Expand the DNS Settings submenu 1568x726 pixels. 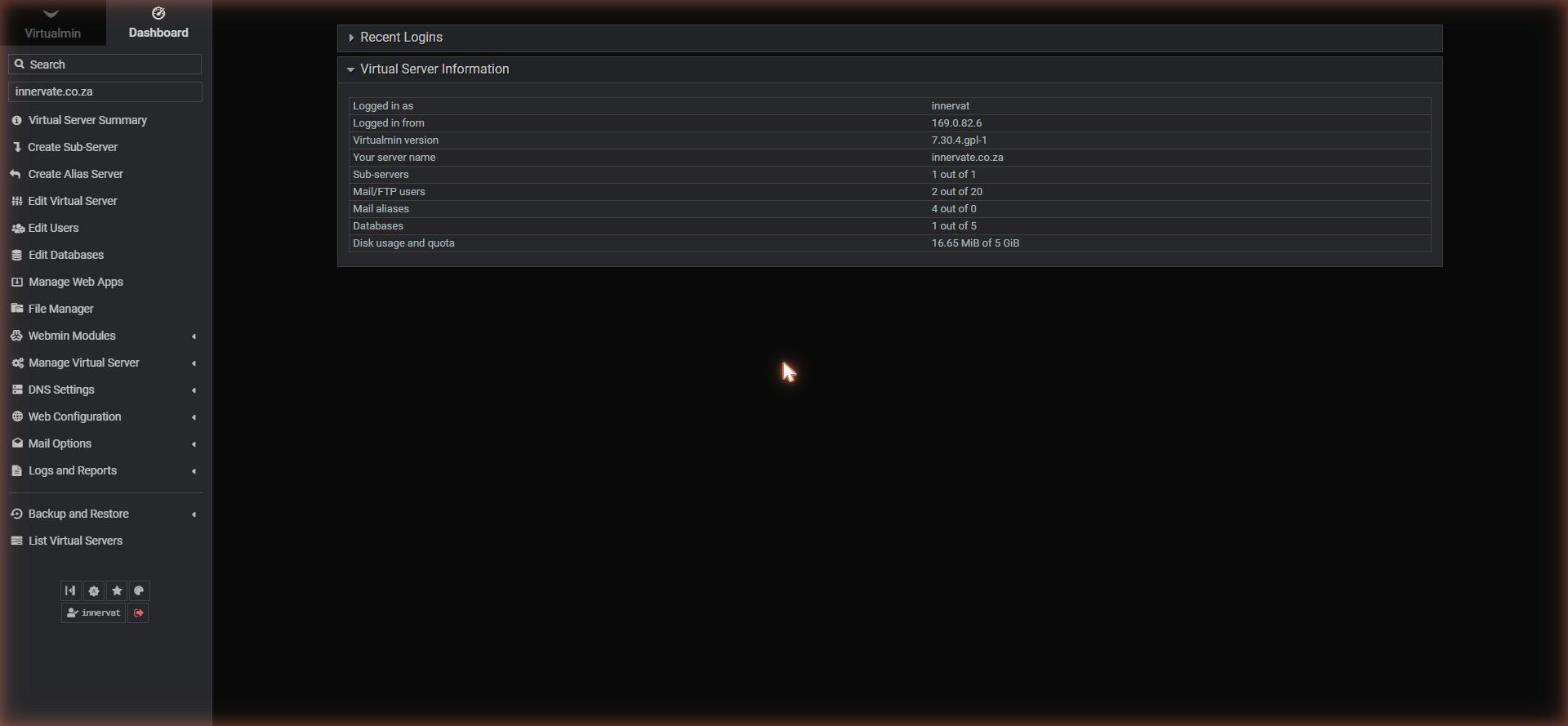tap(105, 390)
